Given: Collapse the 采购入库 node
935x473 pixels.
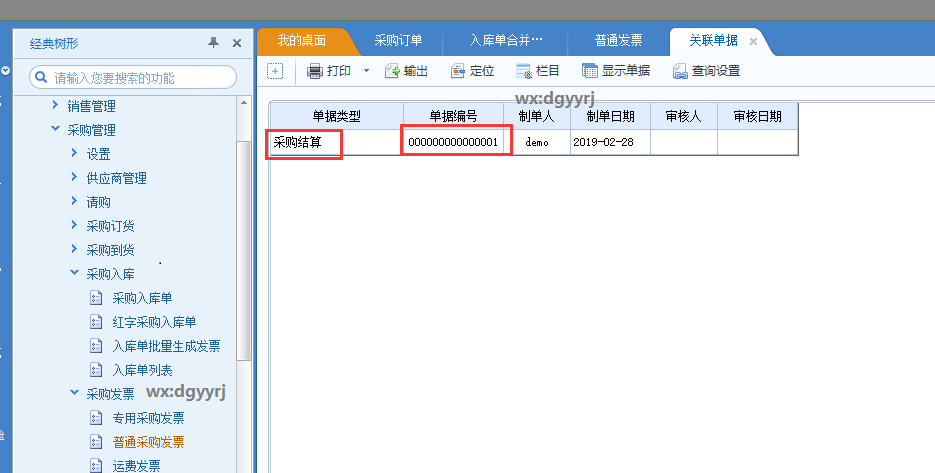Looking at the screenshot, I should pyautogui.click(x=74, y=273).
